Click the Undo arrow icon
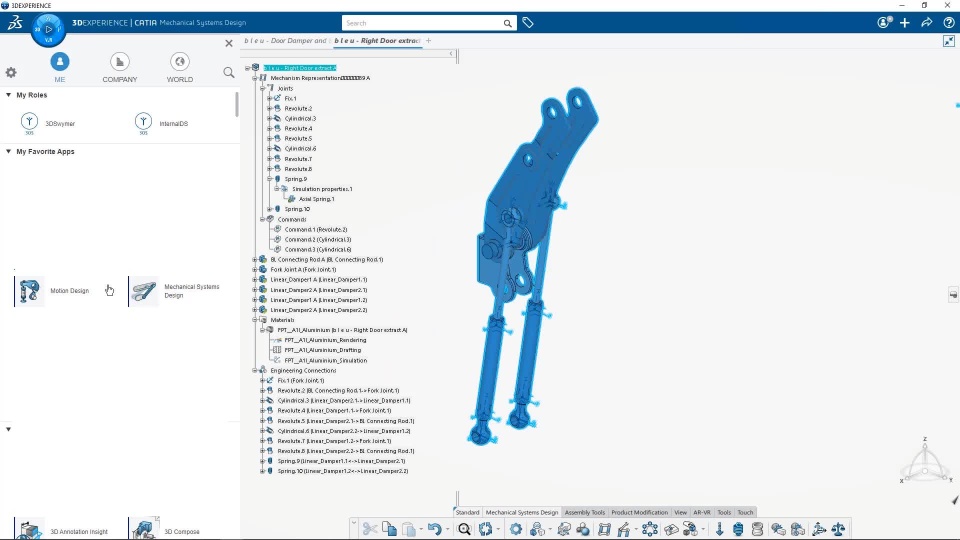 click(434, 529)
